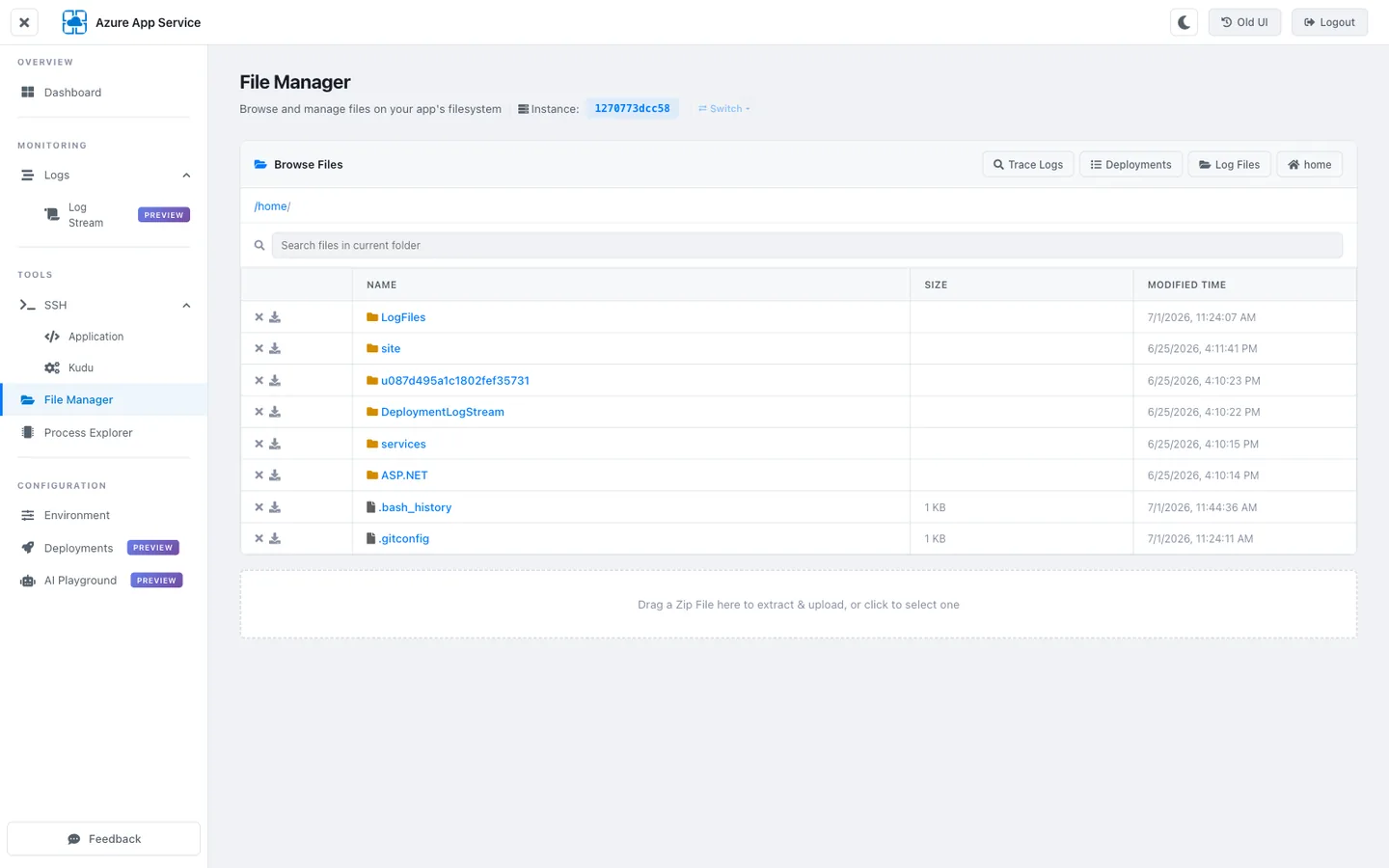Delete the ASP.NET folder
This screenshot has height=868, width=1389.
259,475
